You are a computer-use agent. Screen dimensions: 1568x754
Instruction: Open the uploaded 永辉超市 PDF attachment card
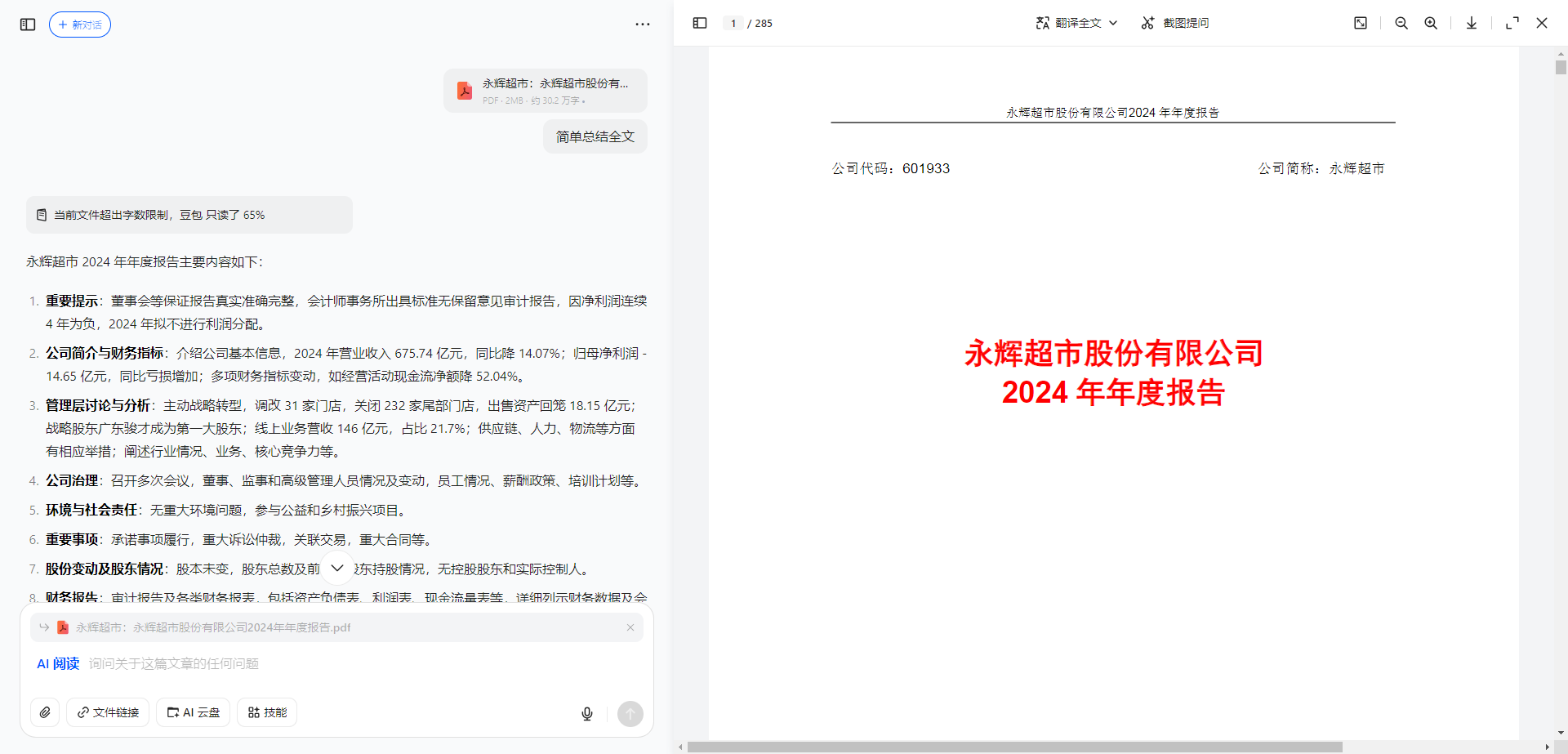546,91
